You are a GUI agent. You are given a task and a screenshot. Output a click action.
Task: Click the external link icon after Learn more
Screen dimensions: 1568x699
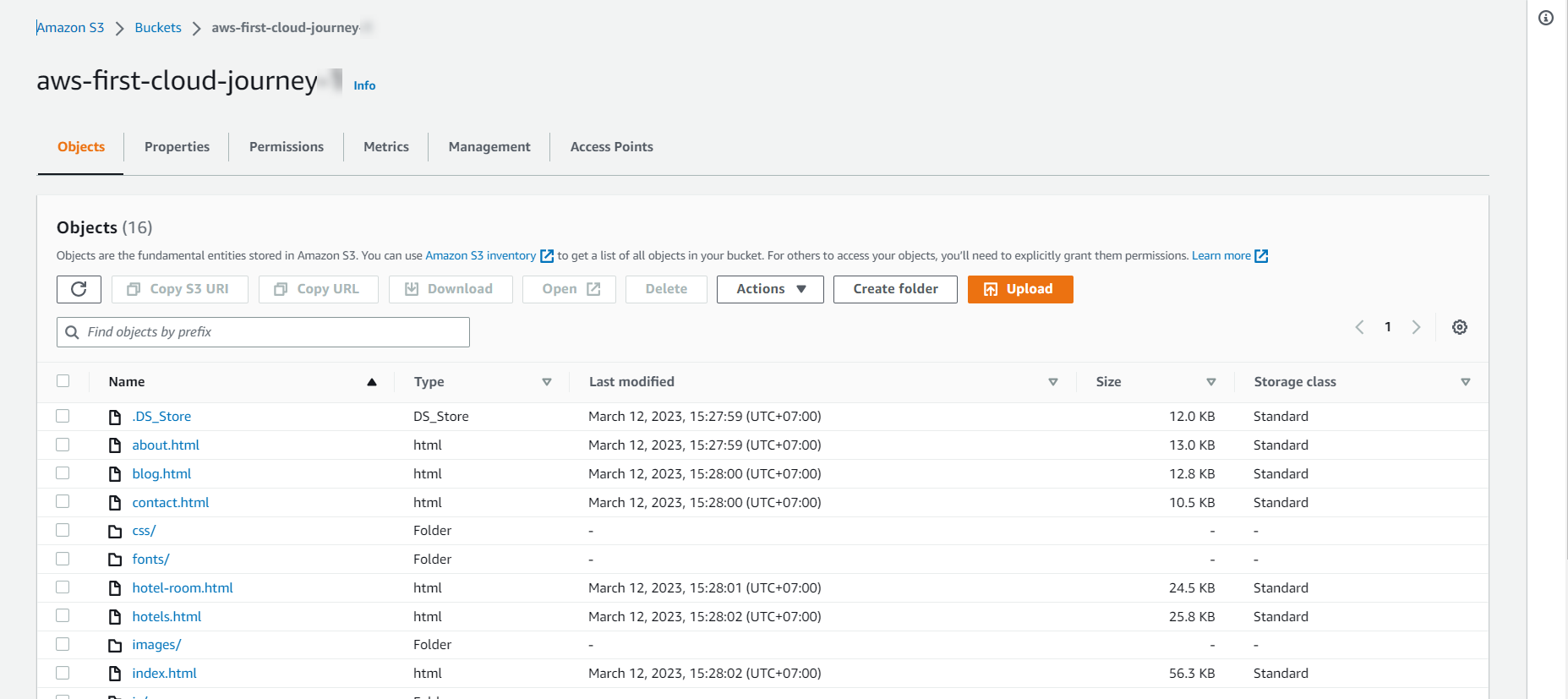pyautogui.click(x=1261, y=256)
